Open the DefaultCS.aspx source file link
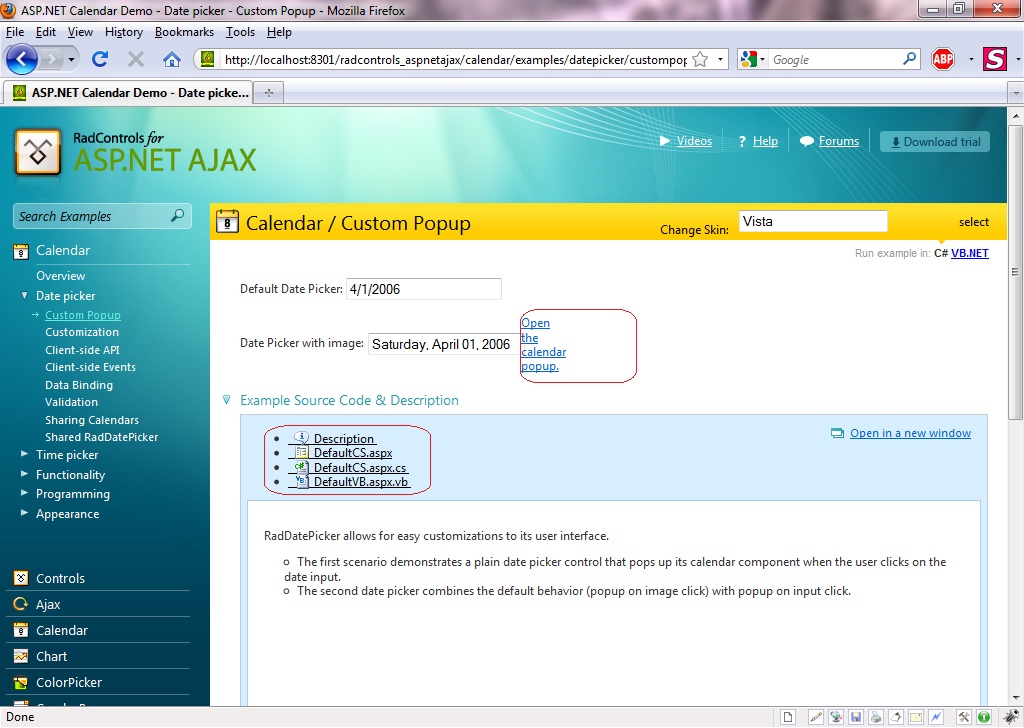 (x=353, y=452)
